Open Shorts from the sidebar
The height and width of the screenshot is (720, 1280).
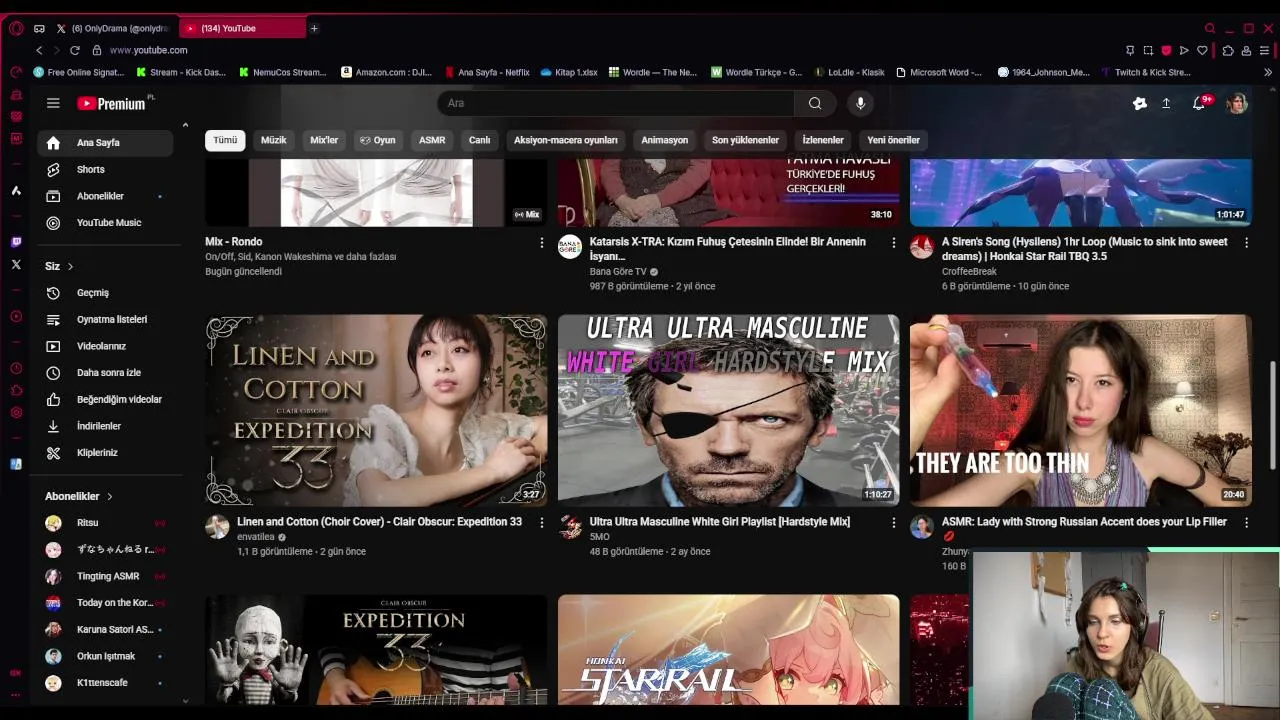[x=105, y=169]
